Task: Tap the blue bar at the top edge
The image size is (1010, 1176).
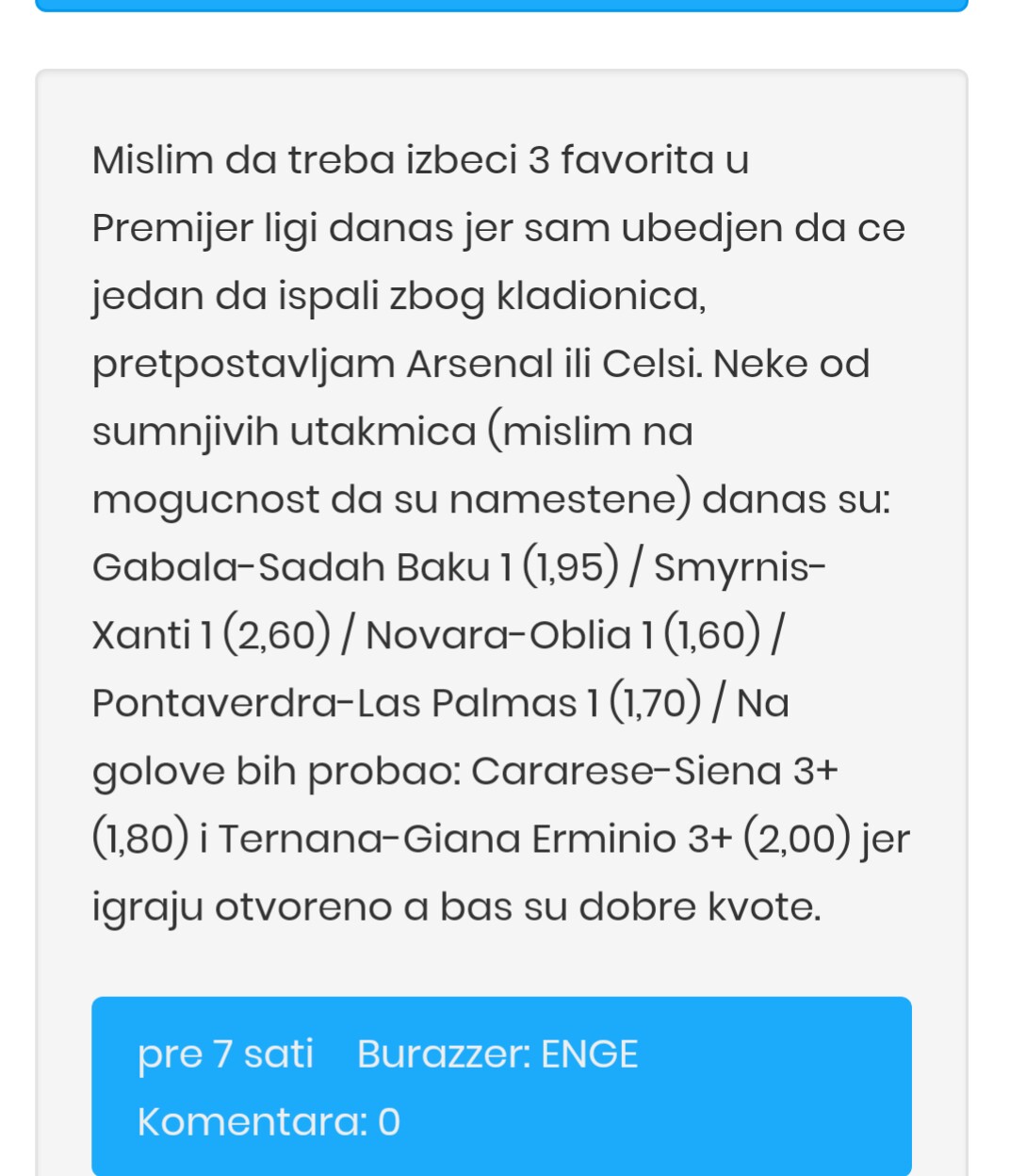Action: 501,6
